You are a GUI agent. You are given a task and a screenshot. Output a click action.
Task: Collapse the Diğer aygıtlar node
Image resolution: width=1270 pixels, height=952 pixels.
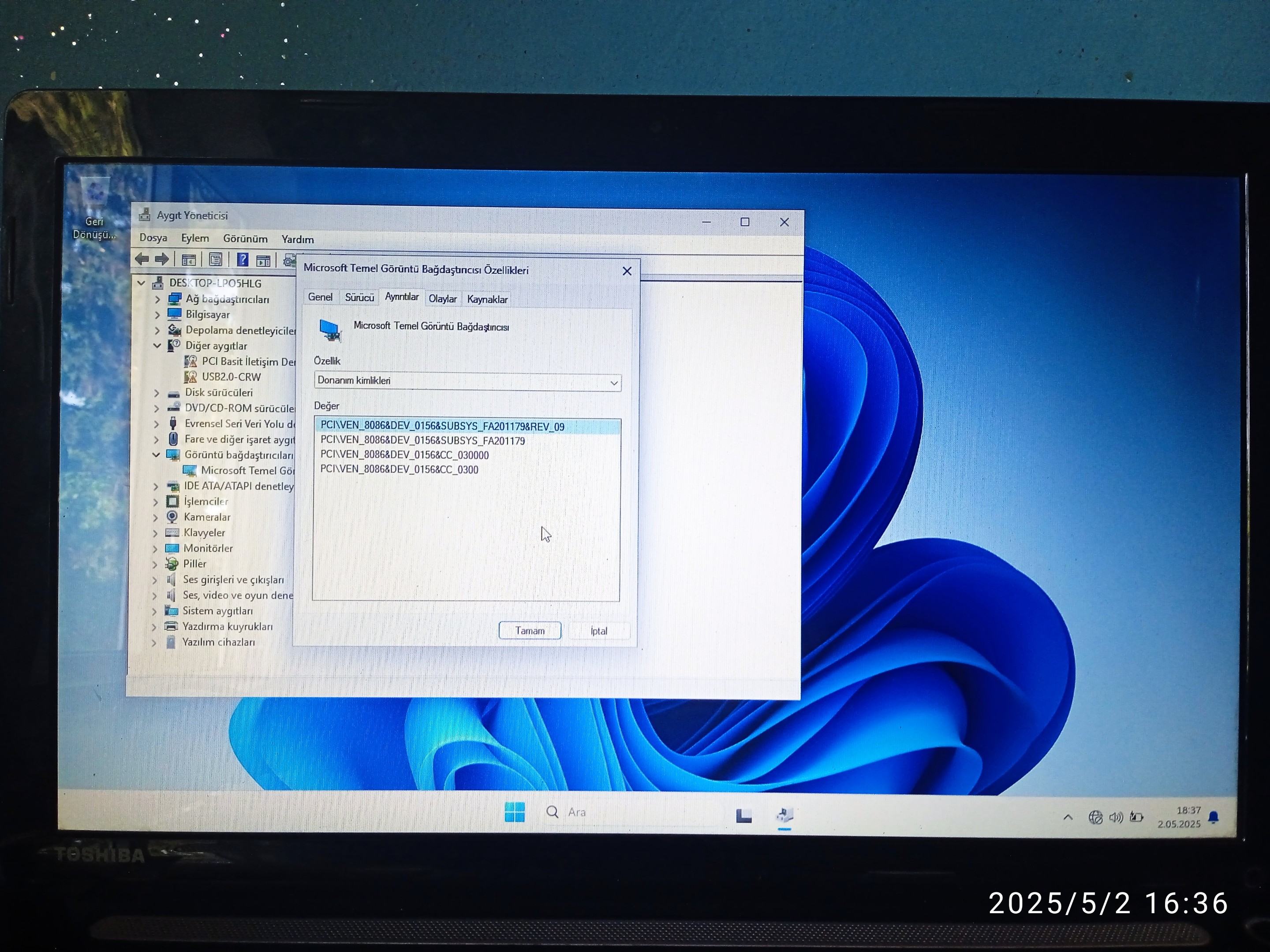coord(157,346)
